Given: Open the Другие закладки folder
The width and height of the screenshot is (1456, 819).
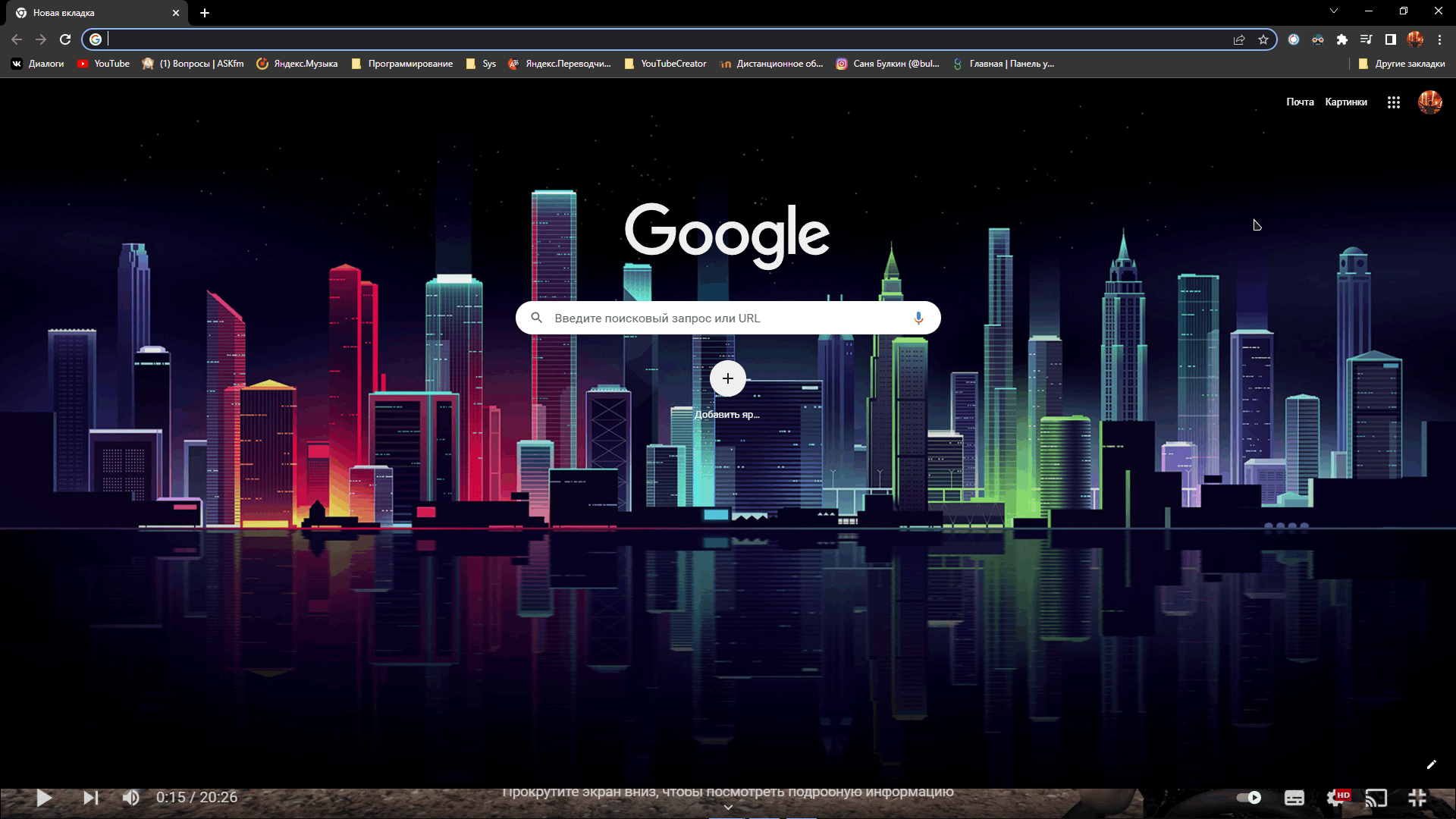Looking at the screenshot, I should click(x=1401, y=64).
